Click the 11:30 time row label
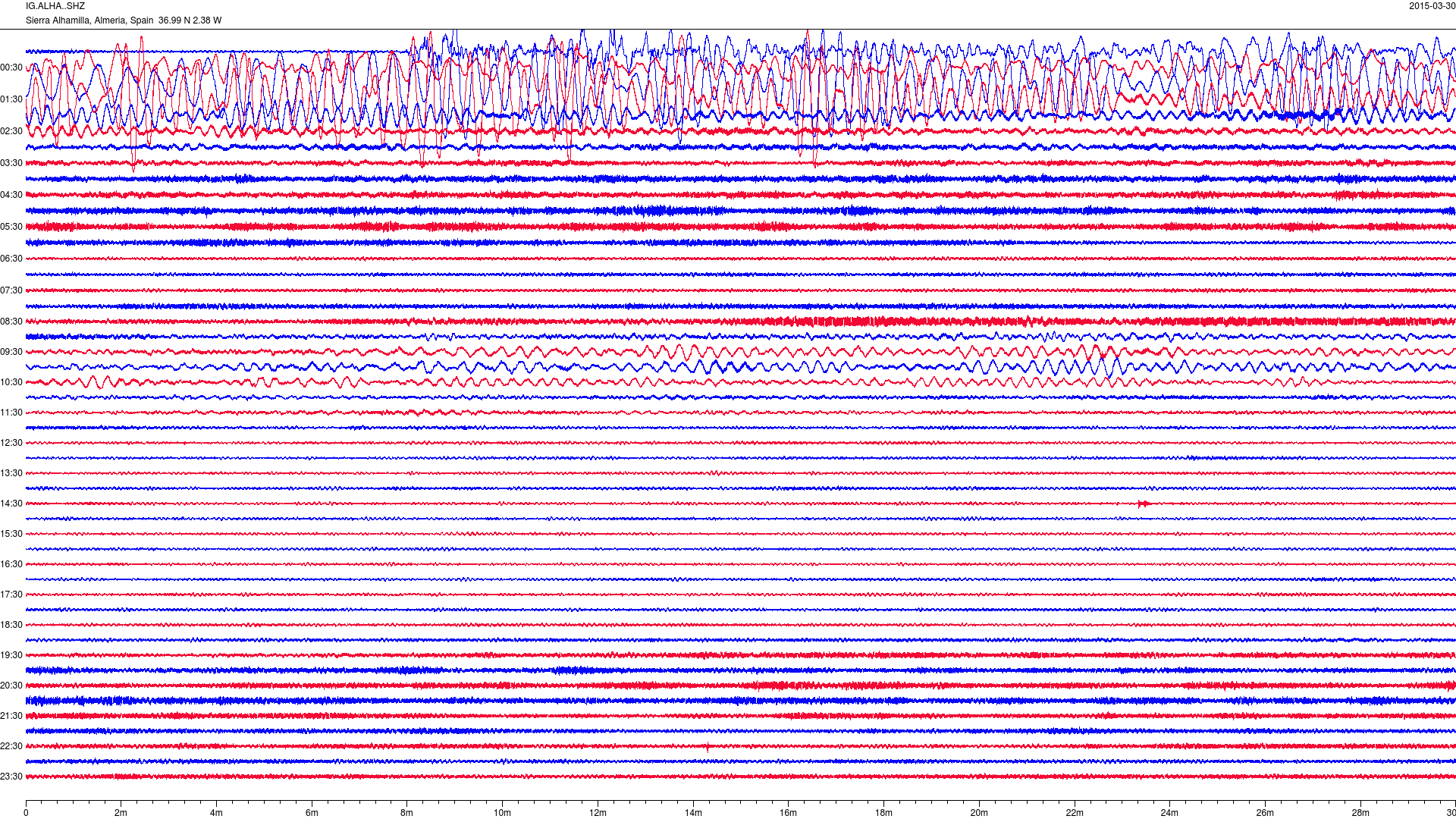The width and height of the screenshot is (1456, 819). click(x=11, y=413)
